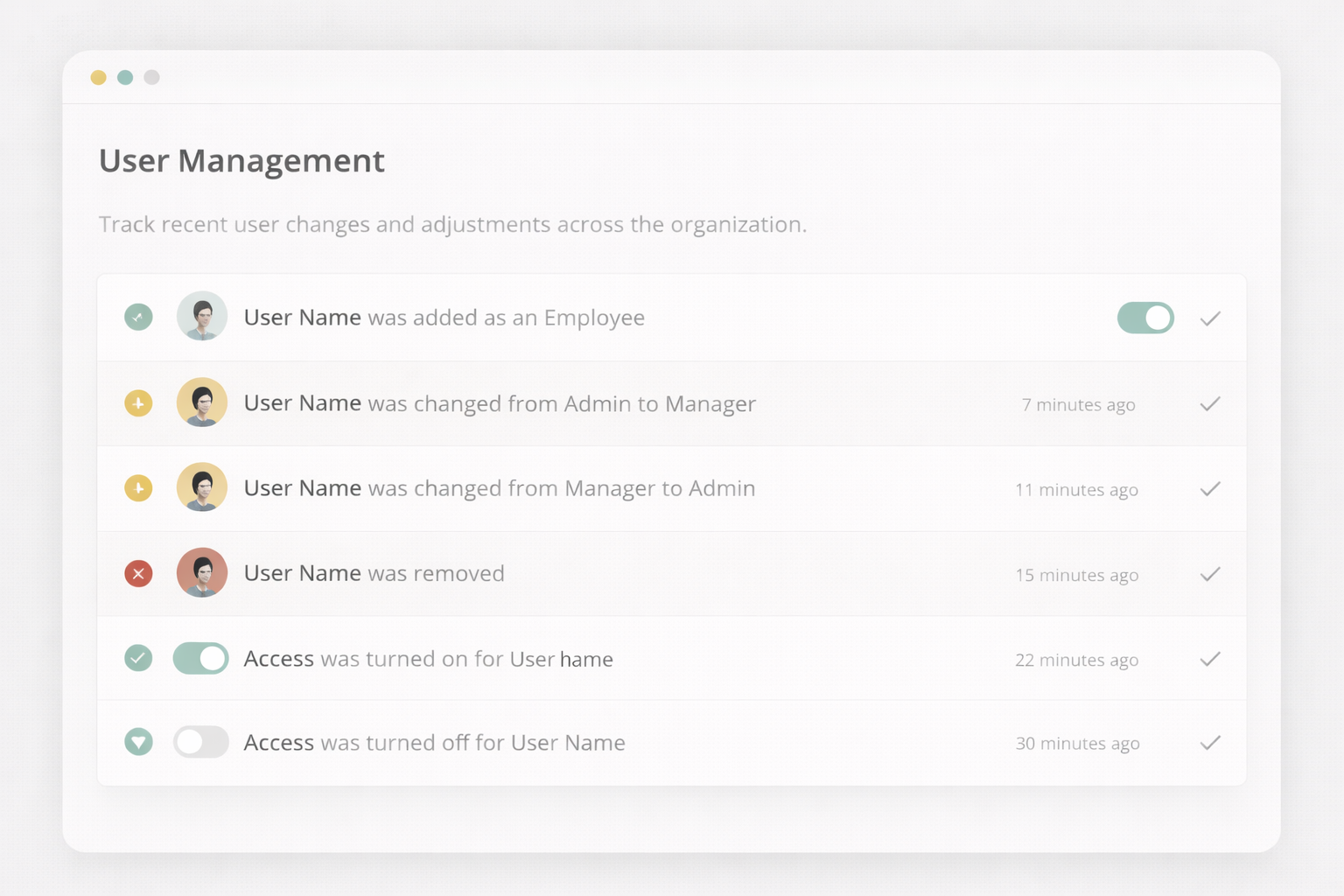Click the plus badge on Manager-to-Admin row
1344x896 pixels.
(138, 487)
